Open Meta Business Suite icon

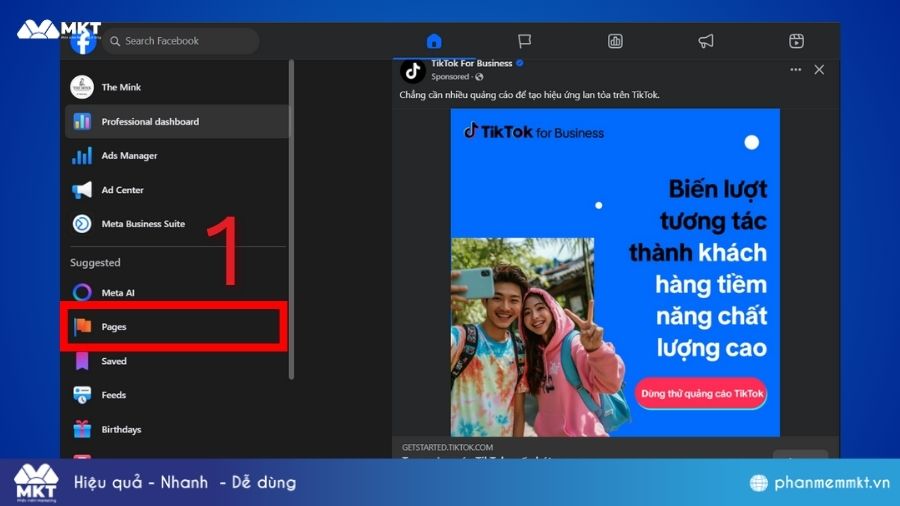point(82,224)
